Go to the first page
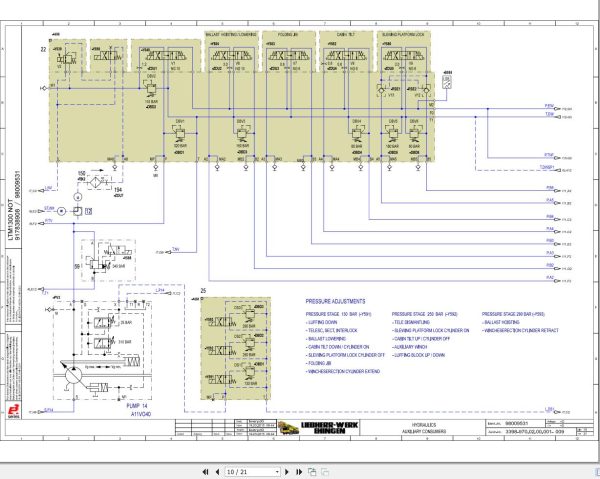600x479 pixels. pos(205,472)
